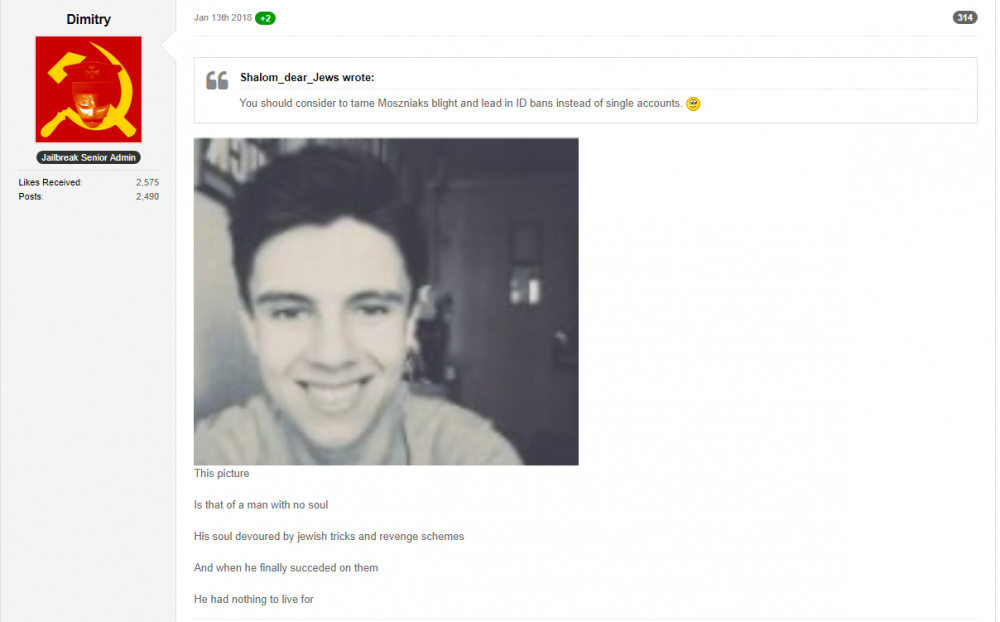
Task: Open the Posts label in sidebar
Action: [x=30, y=196]
